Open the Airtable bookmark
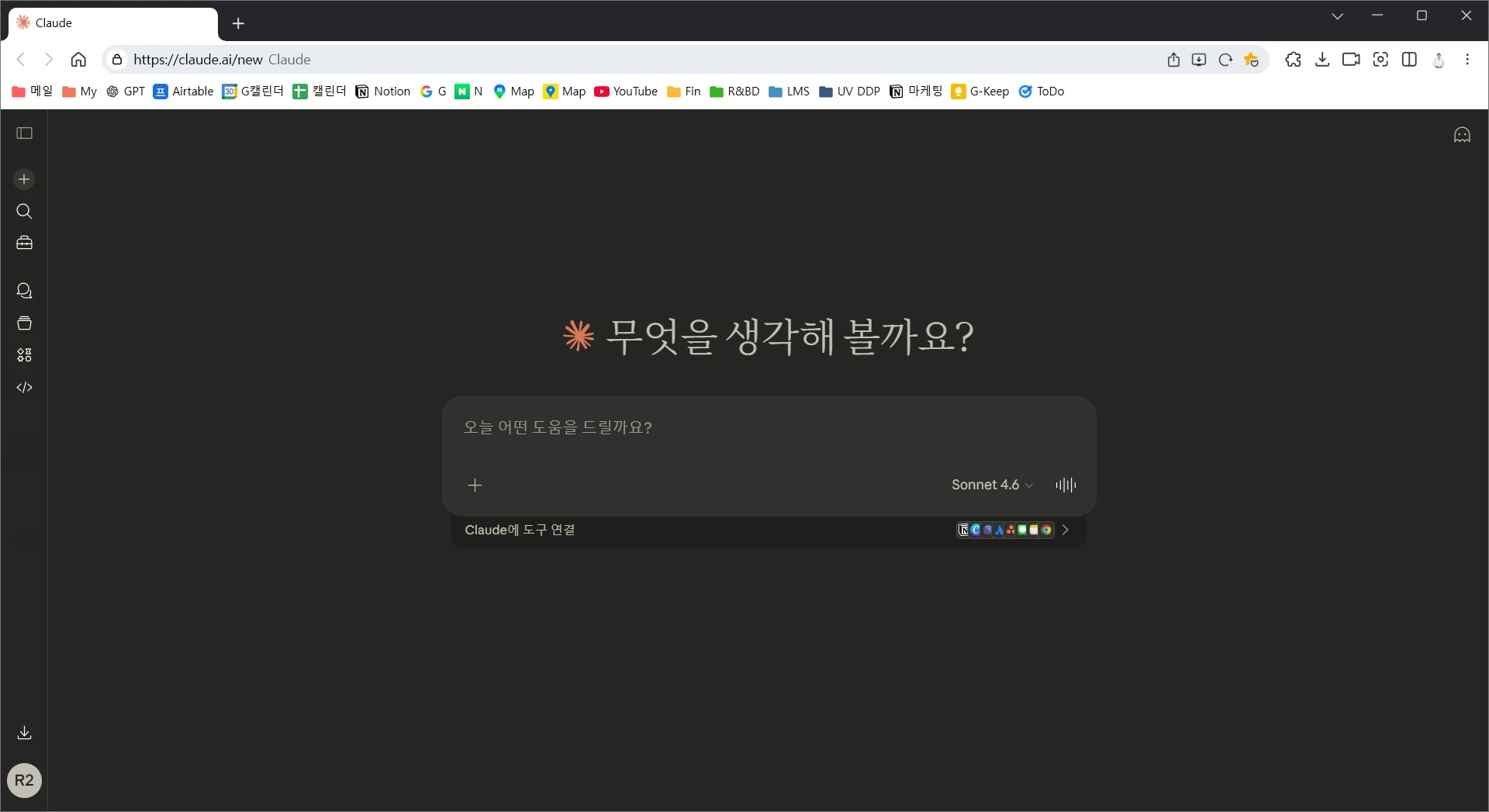The image size is (1489, 812). coord(183,92)
